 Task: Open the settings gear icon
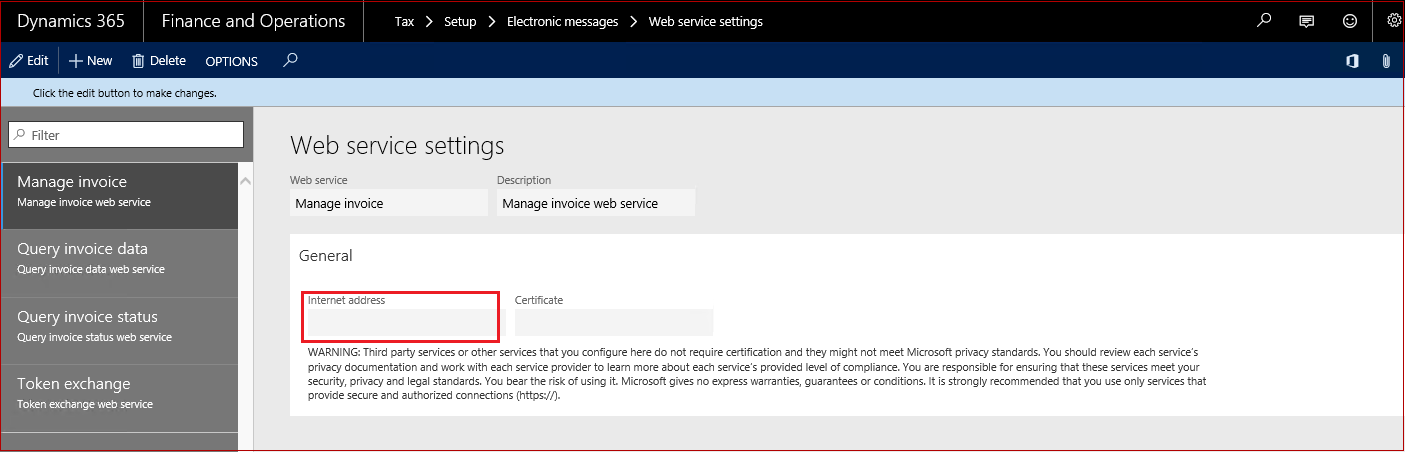coord(1394,20)
